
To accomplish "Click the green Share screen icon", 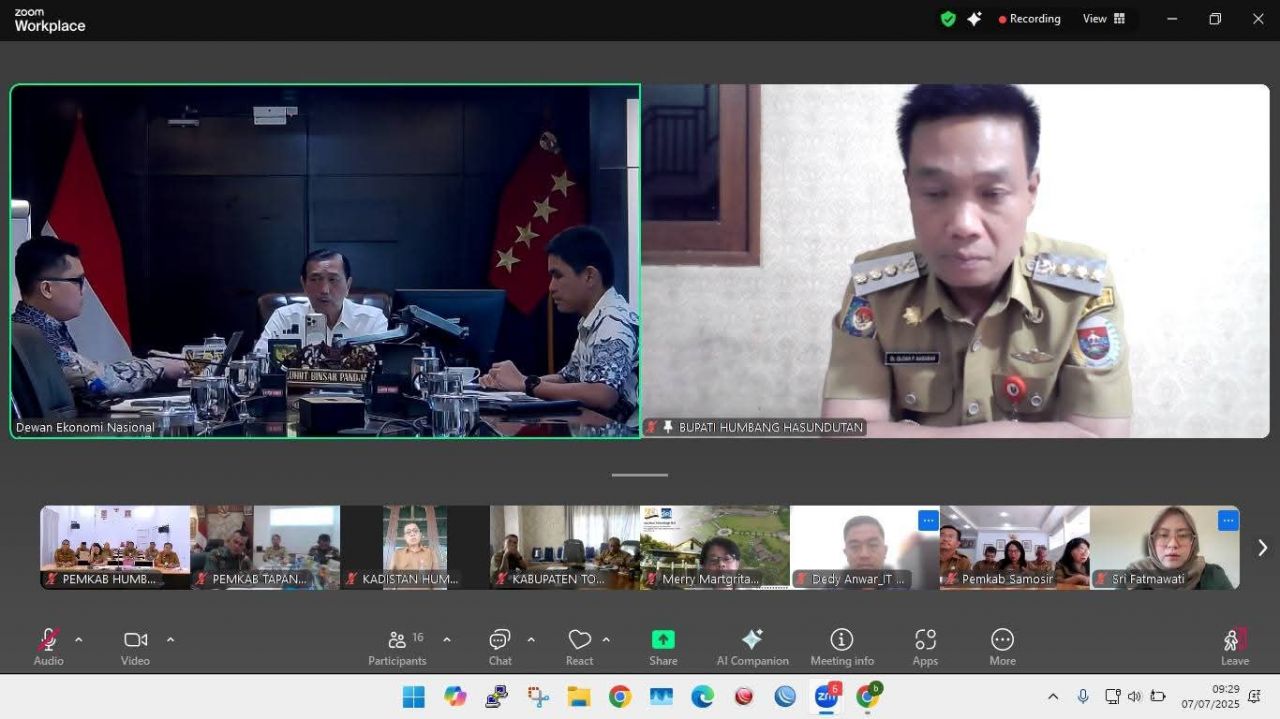I will click(663, 640).
